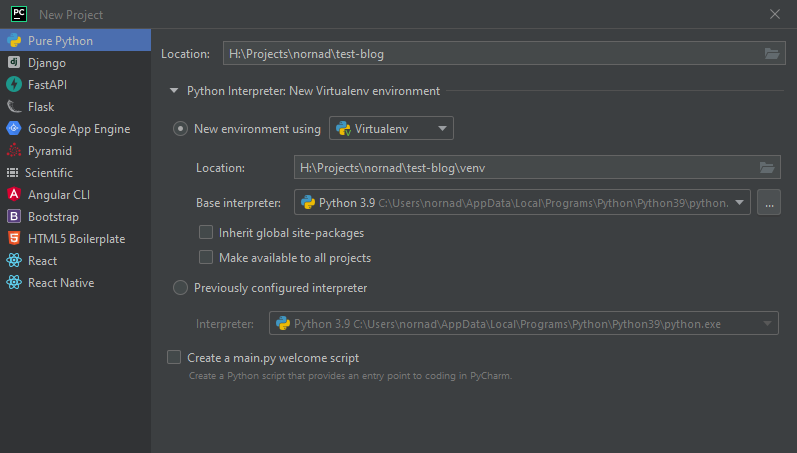797x453 pixels.
Task: Enable Create a main.py welcome script
Action: 174,357
